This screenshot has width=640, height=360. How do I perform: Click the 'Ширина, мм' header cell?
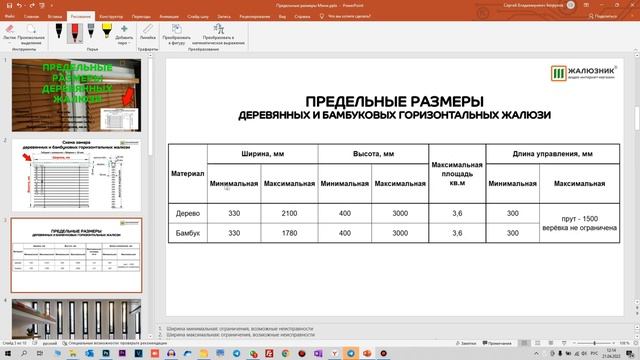[x=262, y=154]
